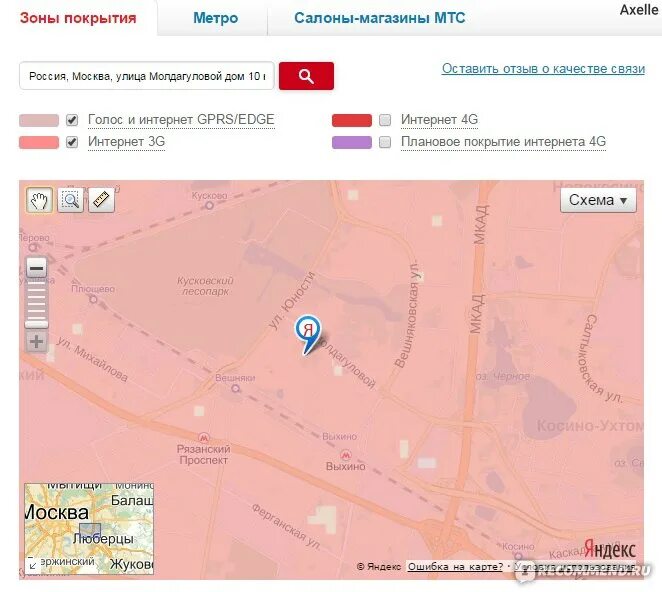The height and width of the screenshot is (592, 662).
Task: Click the Yandex location pin marker
Action: click(x=308, y=334)
